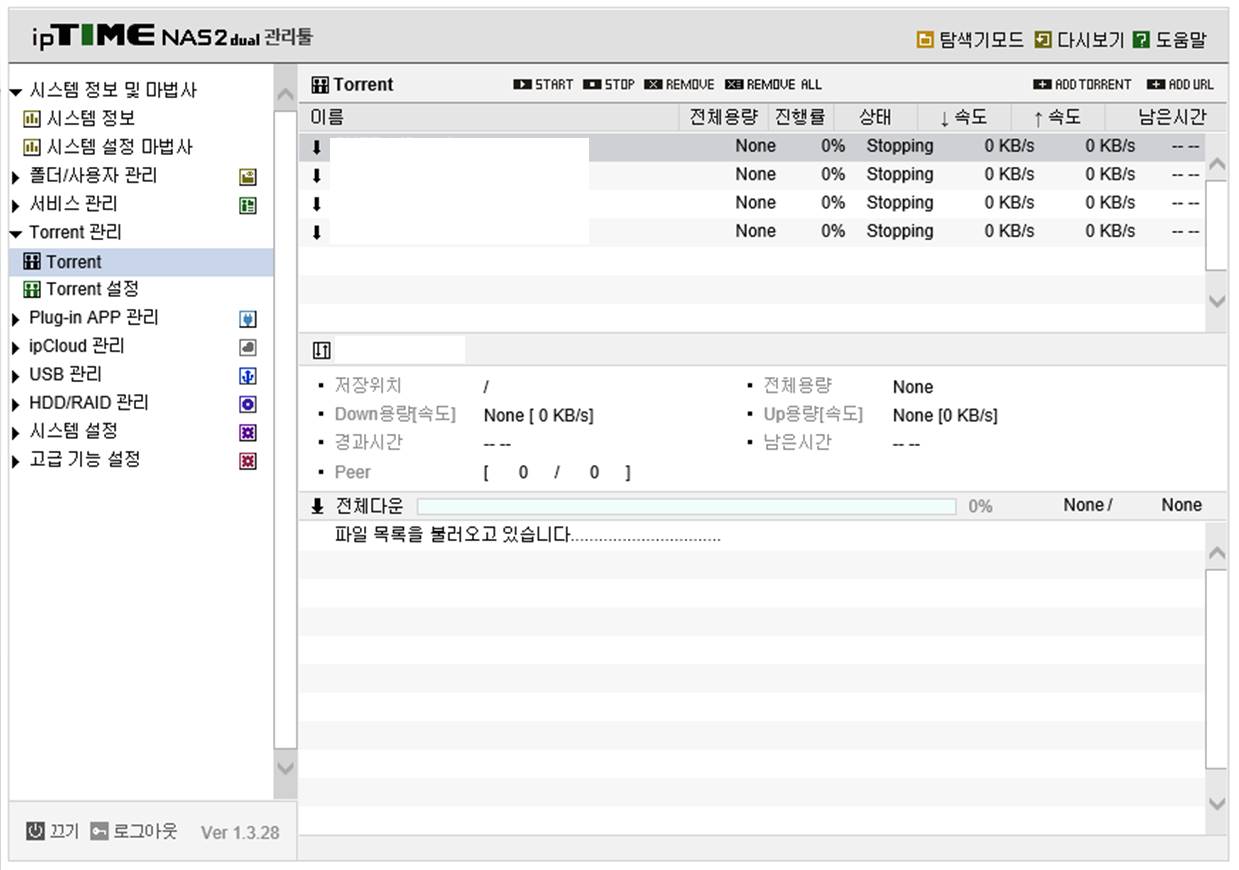The height and width of the screenshot is (870, 1239).
Task: Click the 전체다운 download arrow icon
Action: (x=318, y=506)
